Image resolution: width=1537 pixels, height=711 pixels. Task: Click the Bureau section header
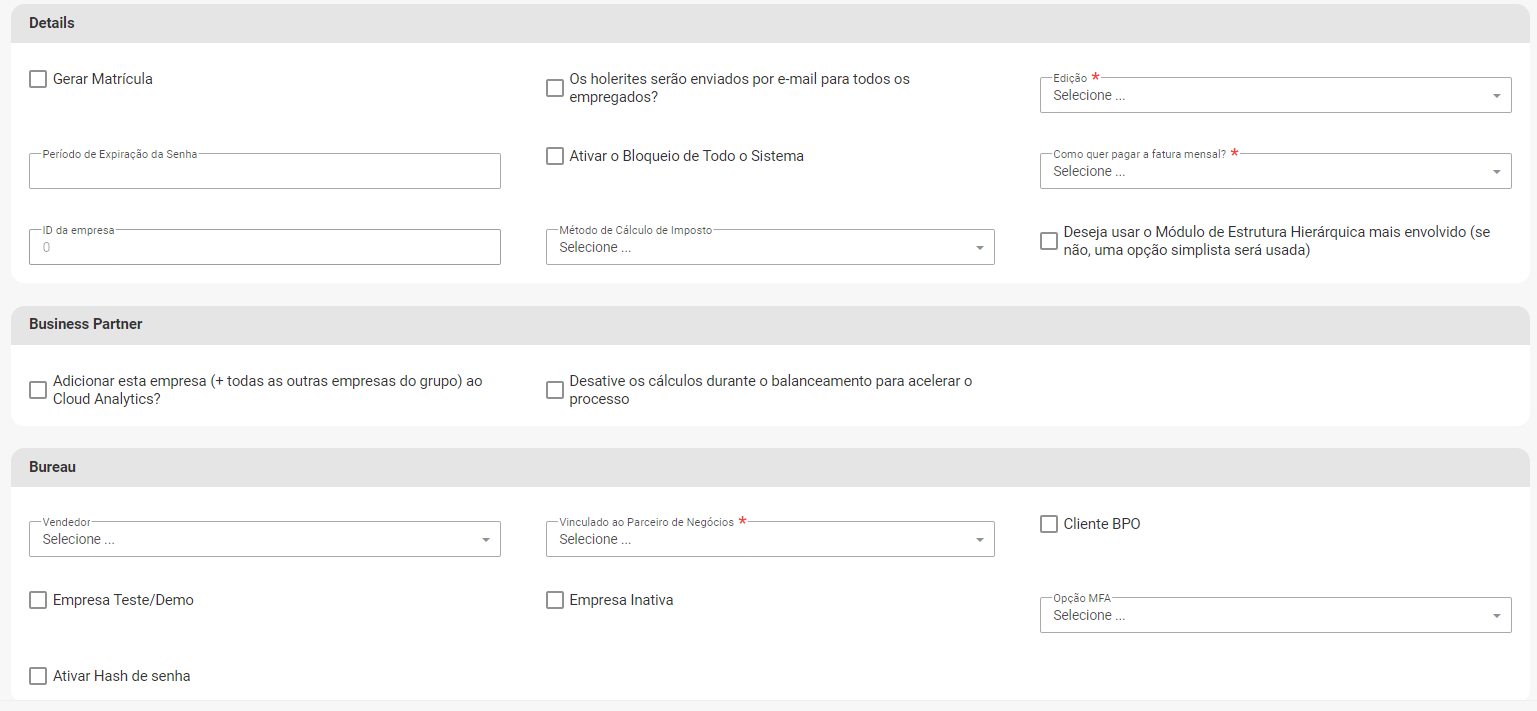coord(53,467)
